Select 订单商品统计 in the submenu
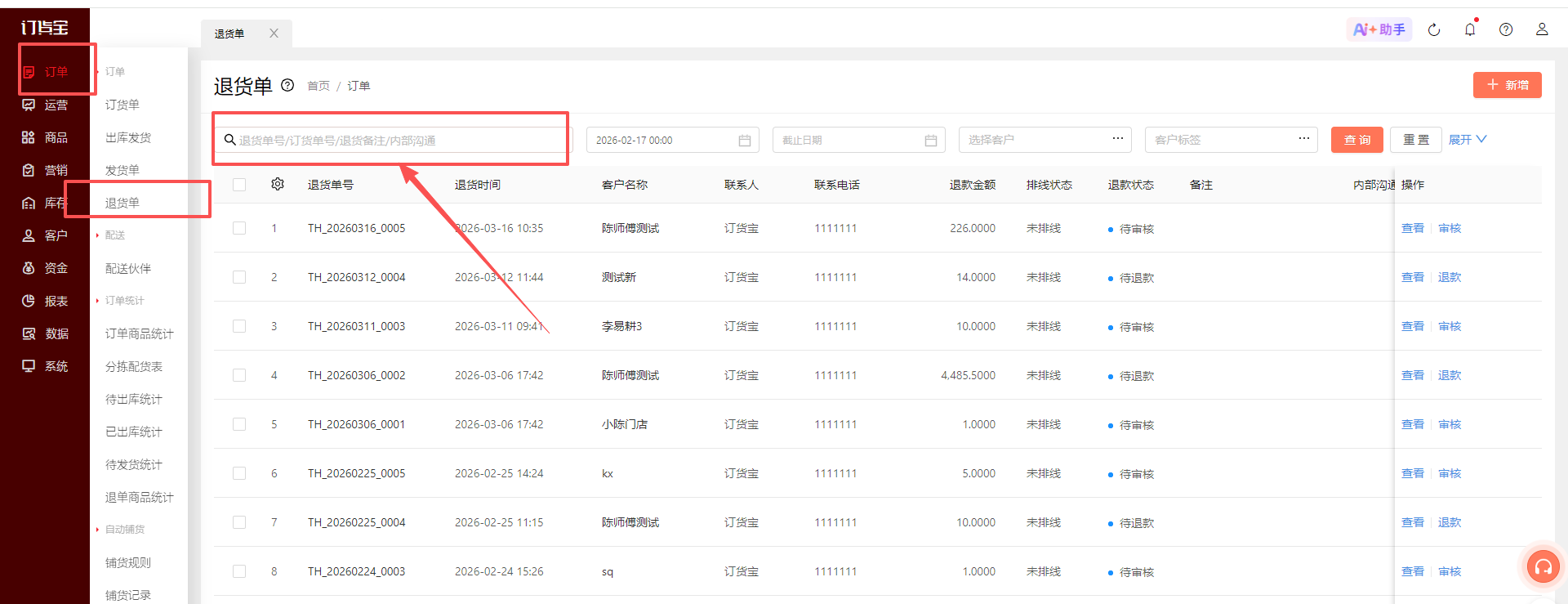 [x=140, y=333]
